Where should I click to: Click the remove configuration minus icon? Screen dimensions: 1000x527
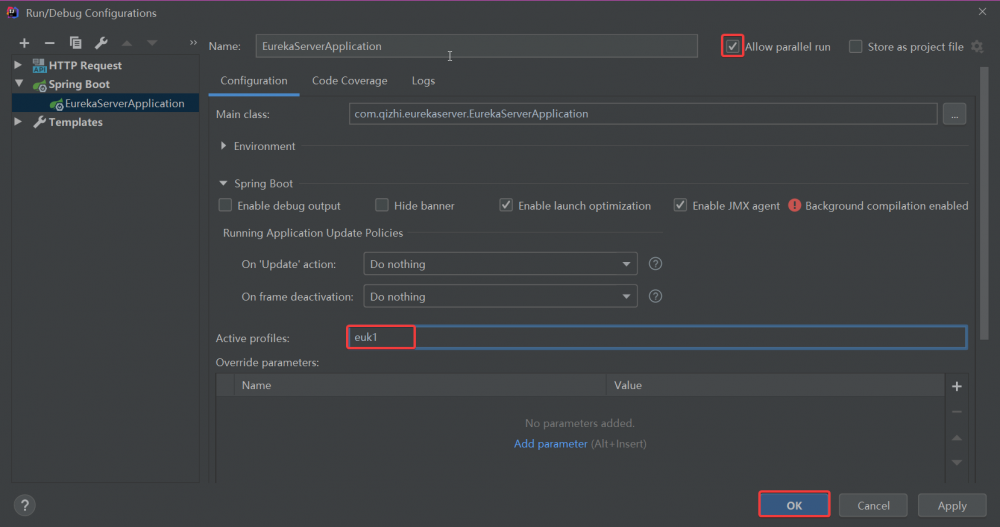(49, 43)
